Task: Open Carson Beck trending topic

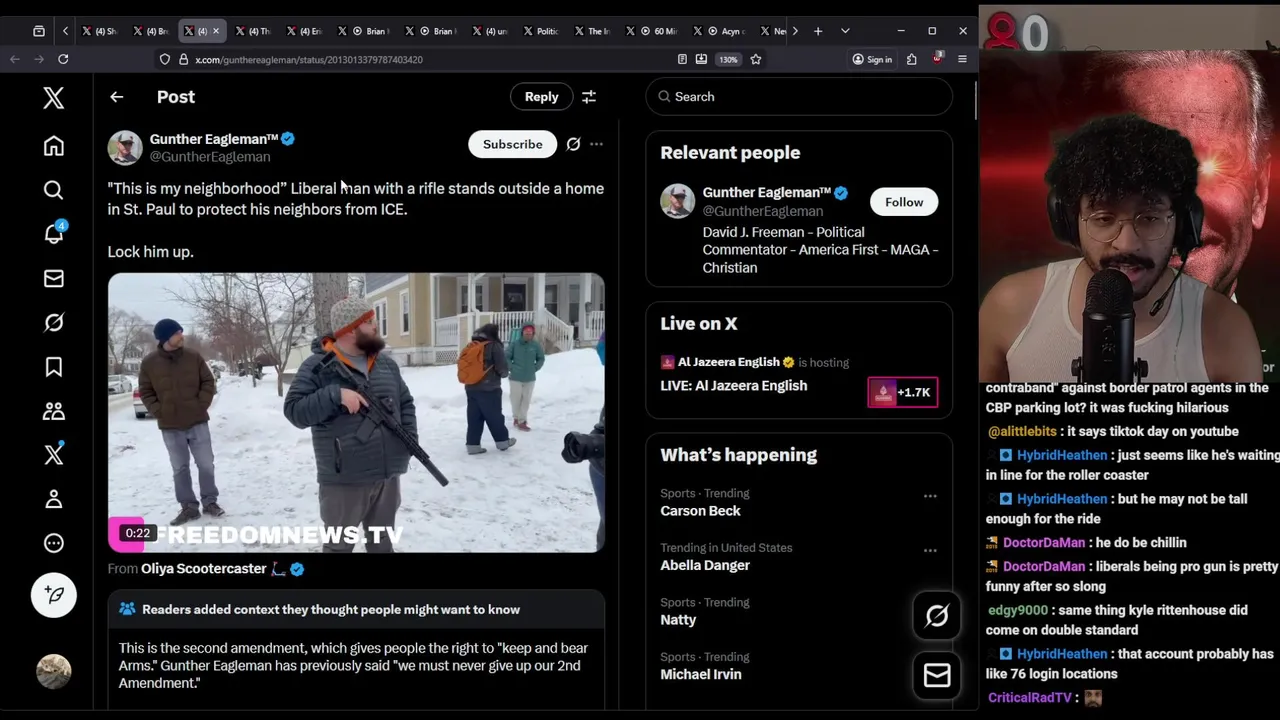Action: 700,511
